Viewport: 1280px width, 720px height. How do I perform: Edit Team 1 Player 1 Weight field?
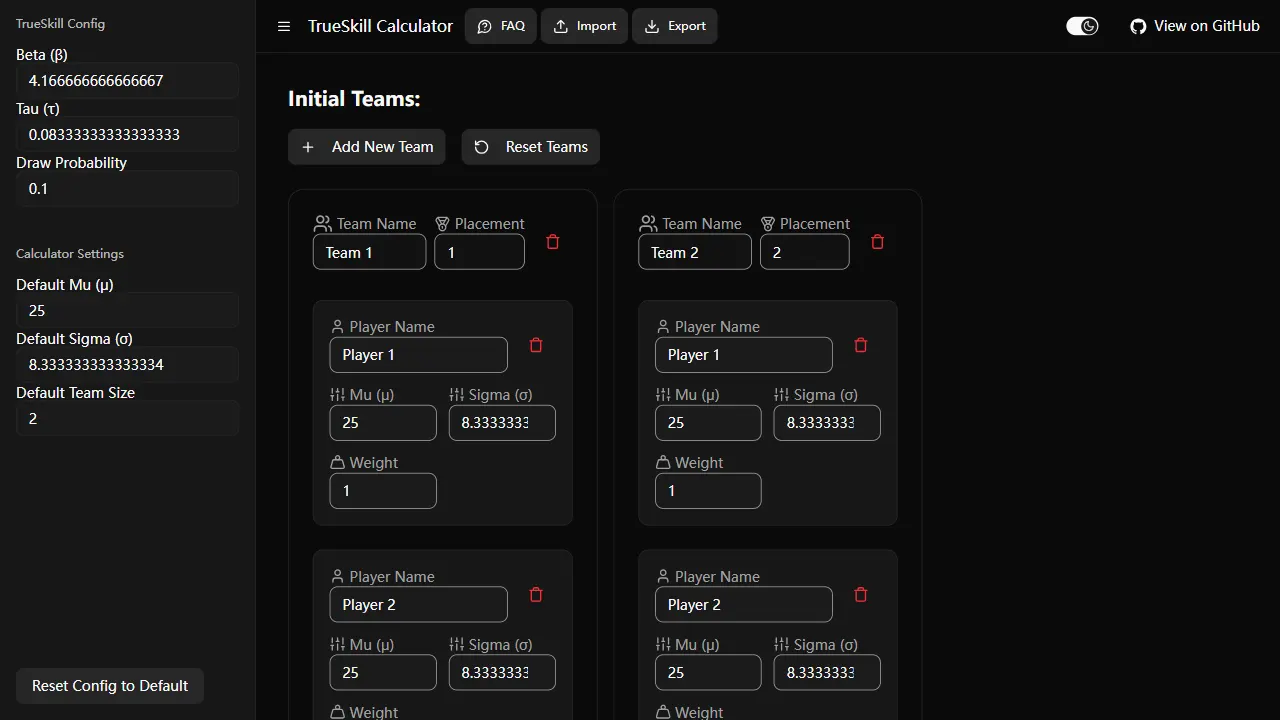(x=383, y=491)
